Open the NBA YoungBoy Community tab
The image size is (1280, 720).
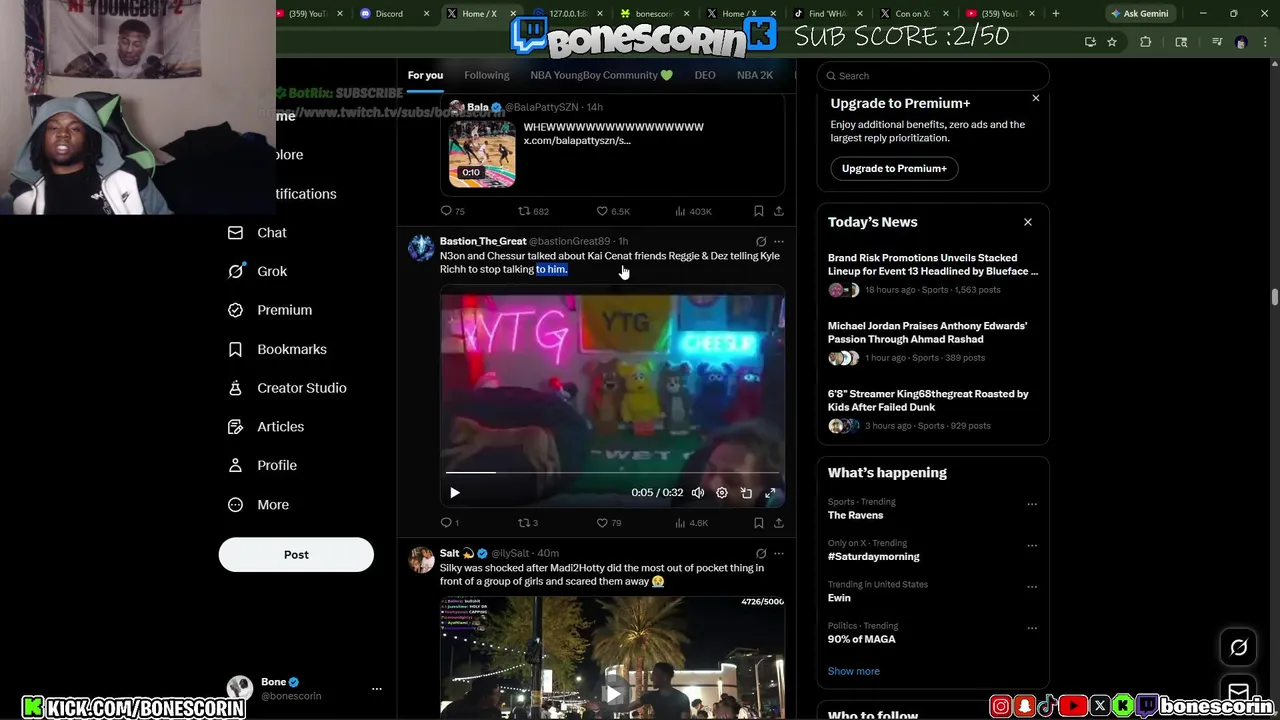[601, 75]
